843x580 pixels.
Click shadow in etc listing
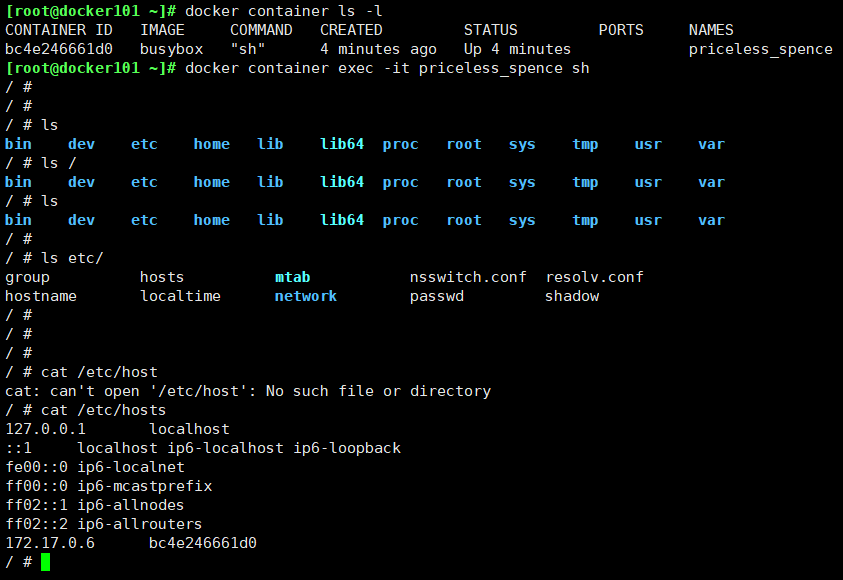pyautogui.click(x=572, y=296)
